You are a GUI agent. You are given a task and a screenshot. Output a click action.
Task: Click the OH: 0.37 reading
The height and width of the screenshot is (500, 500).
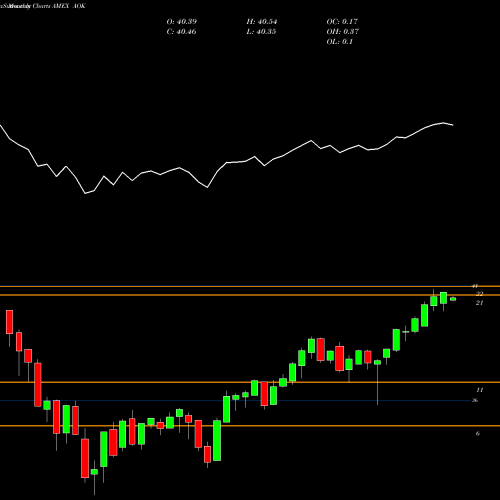pos(343,32)
